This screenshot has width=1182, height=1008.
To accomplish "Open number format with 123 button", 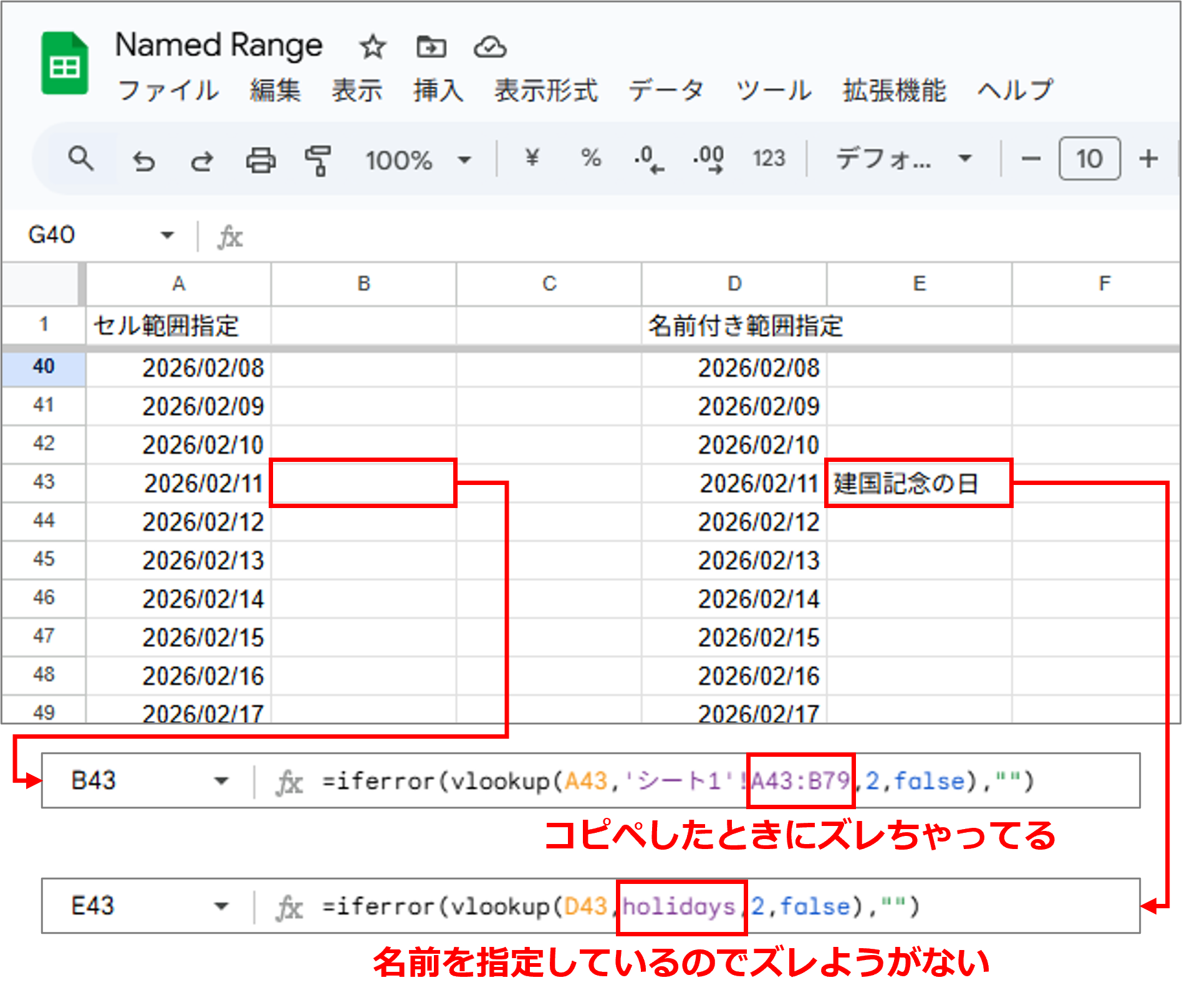I will pos(769,160).
